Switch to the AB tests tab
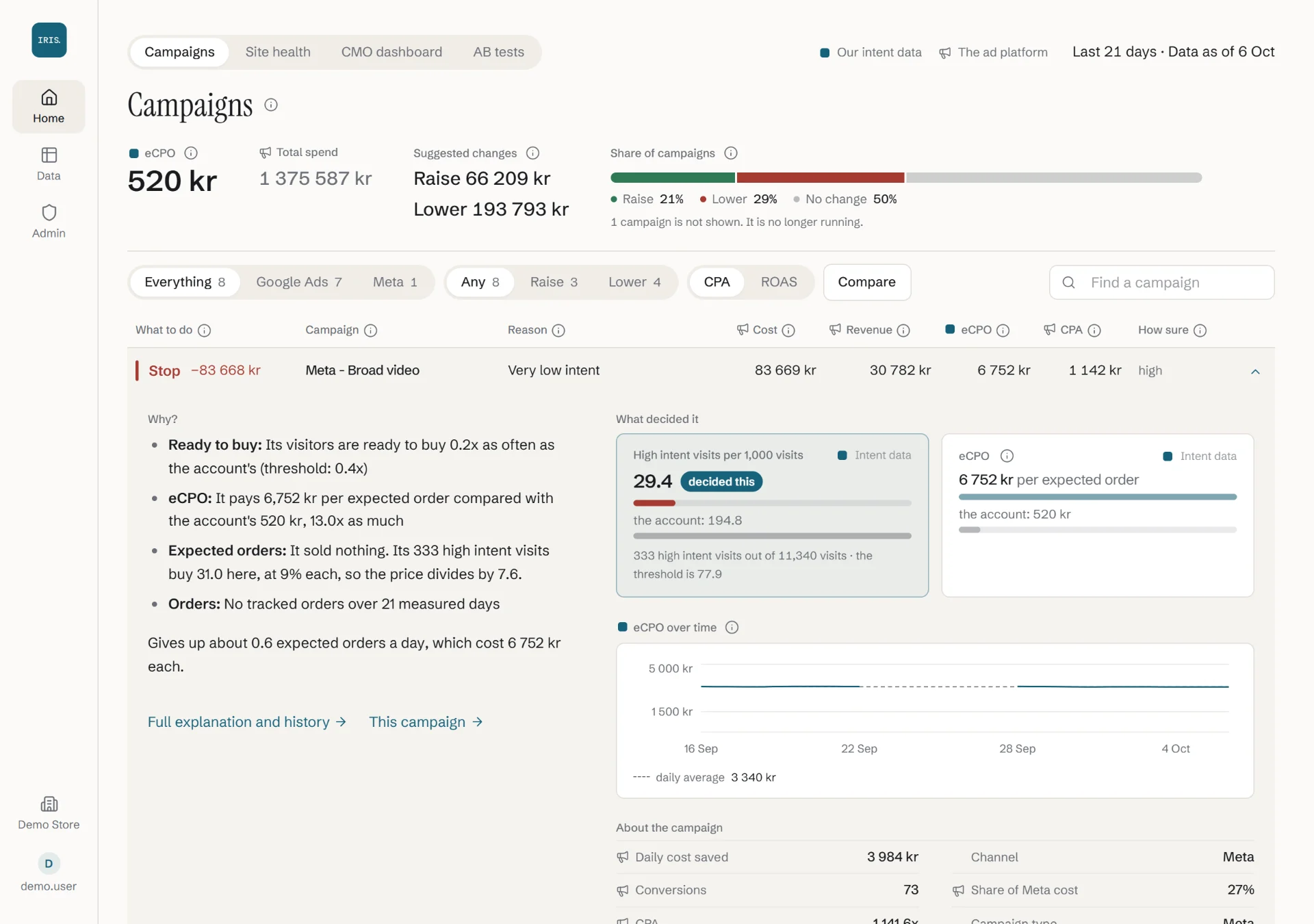 (498, 52)
